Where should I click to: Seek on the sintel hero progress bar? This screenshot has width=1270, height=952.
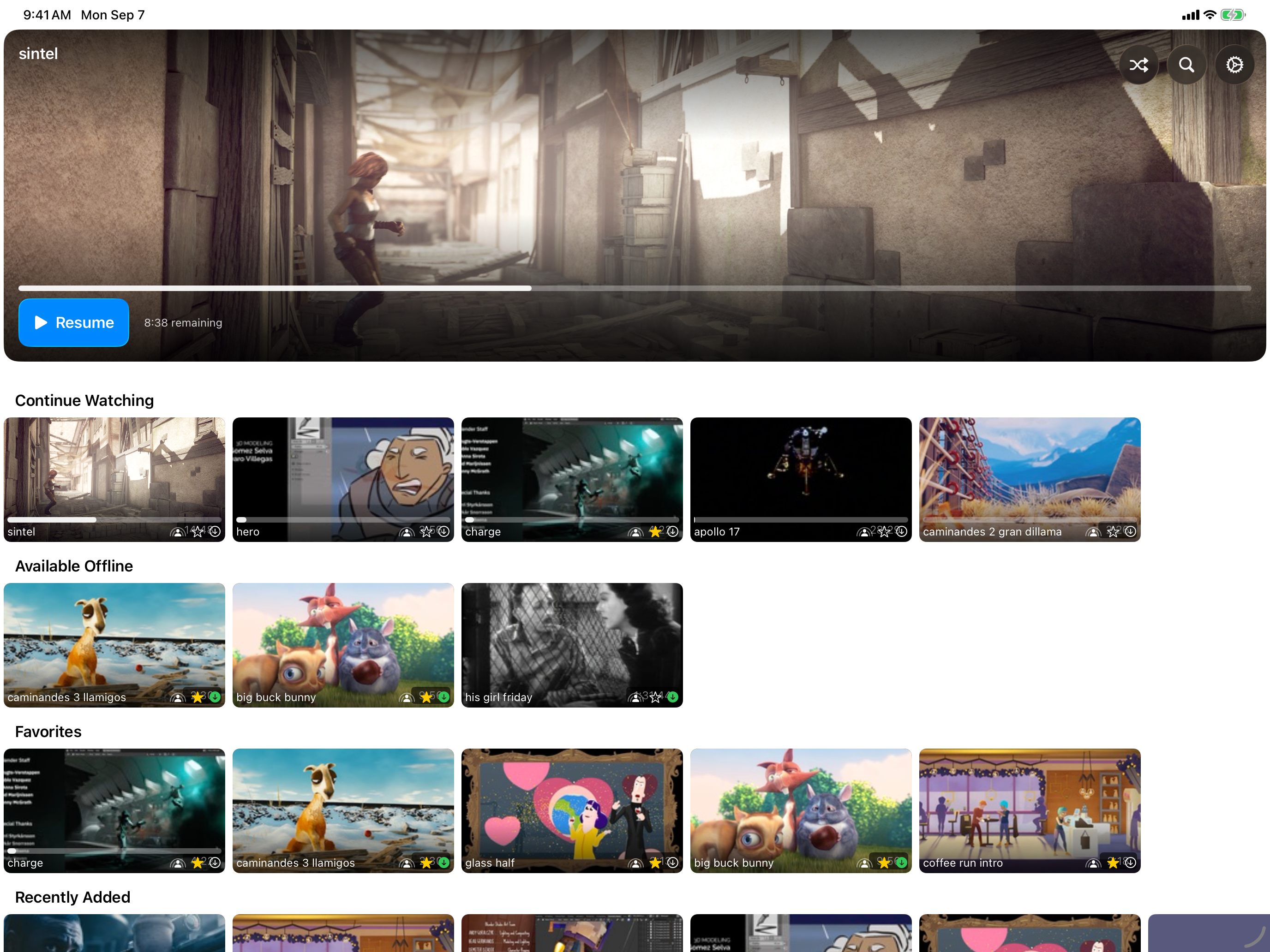click(635, 288)
